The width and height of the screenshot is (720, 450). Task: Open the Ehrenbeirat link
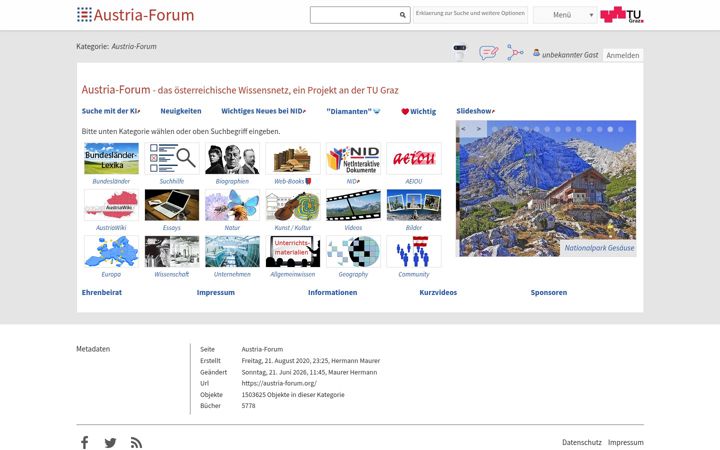[x=102, y=292]
